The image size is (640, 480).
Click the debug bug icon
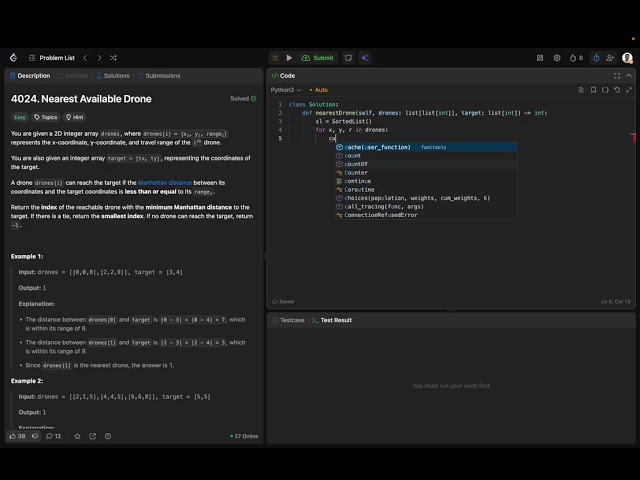point(275,58)
